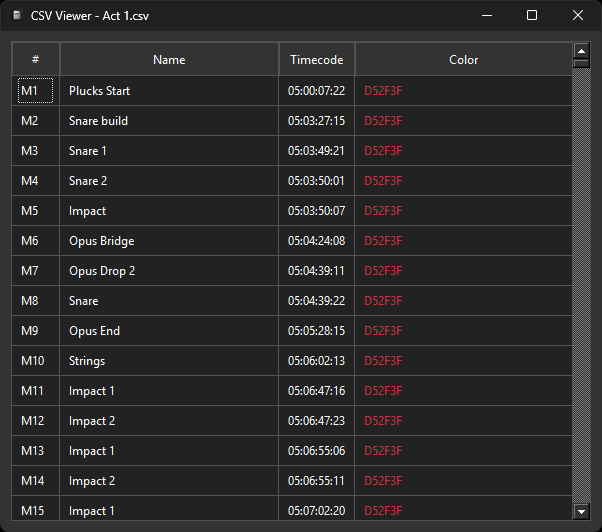Click timecode 05:03:27:15

(x=317, y=121)
